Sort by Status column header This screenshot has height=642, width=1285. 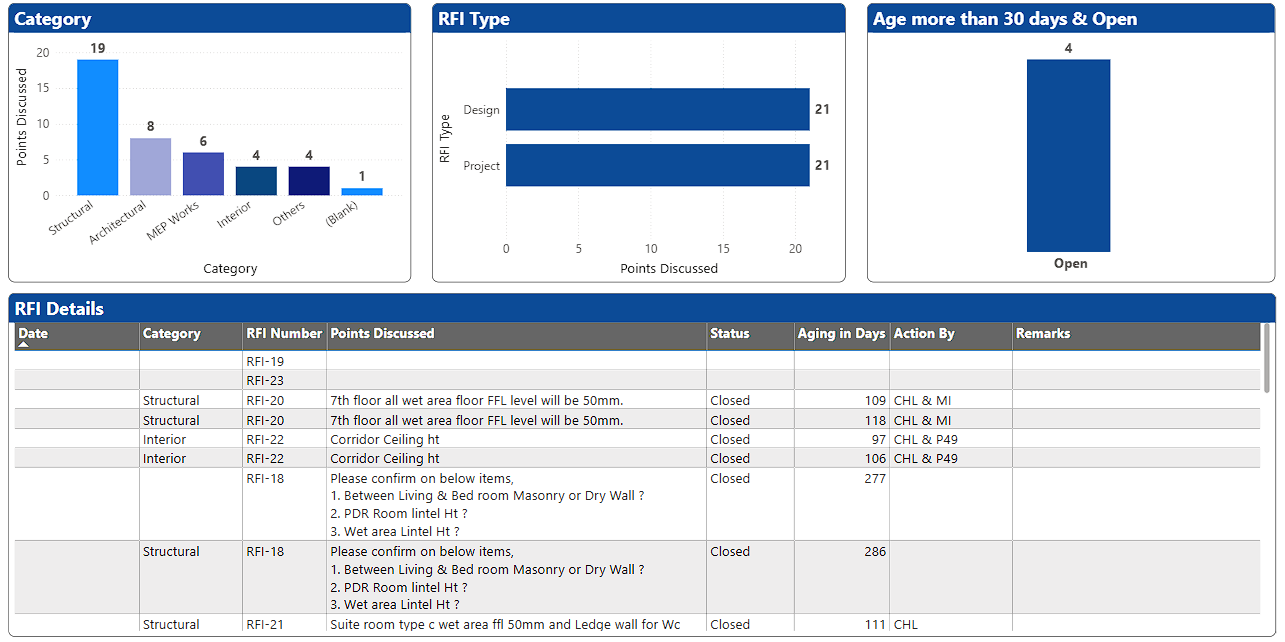[x=729, y=334]
